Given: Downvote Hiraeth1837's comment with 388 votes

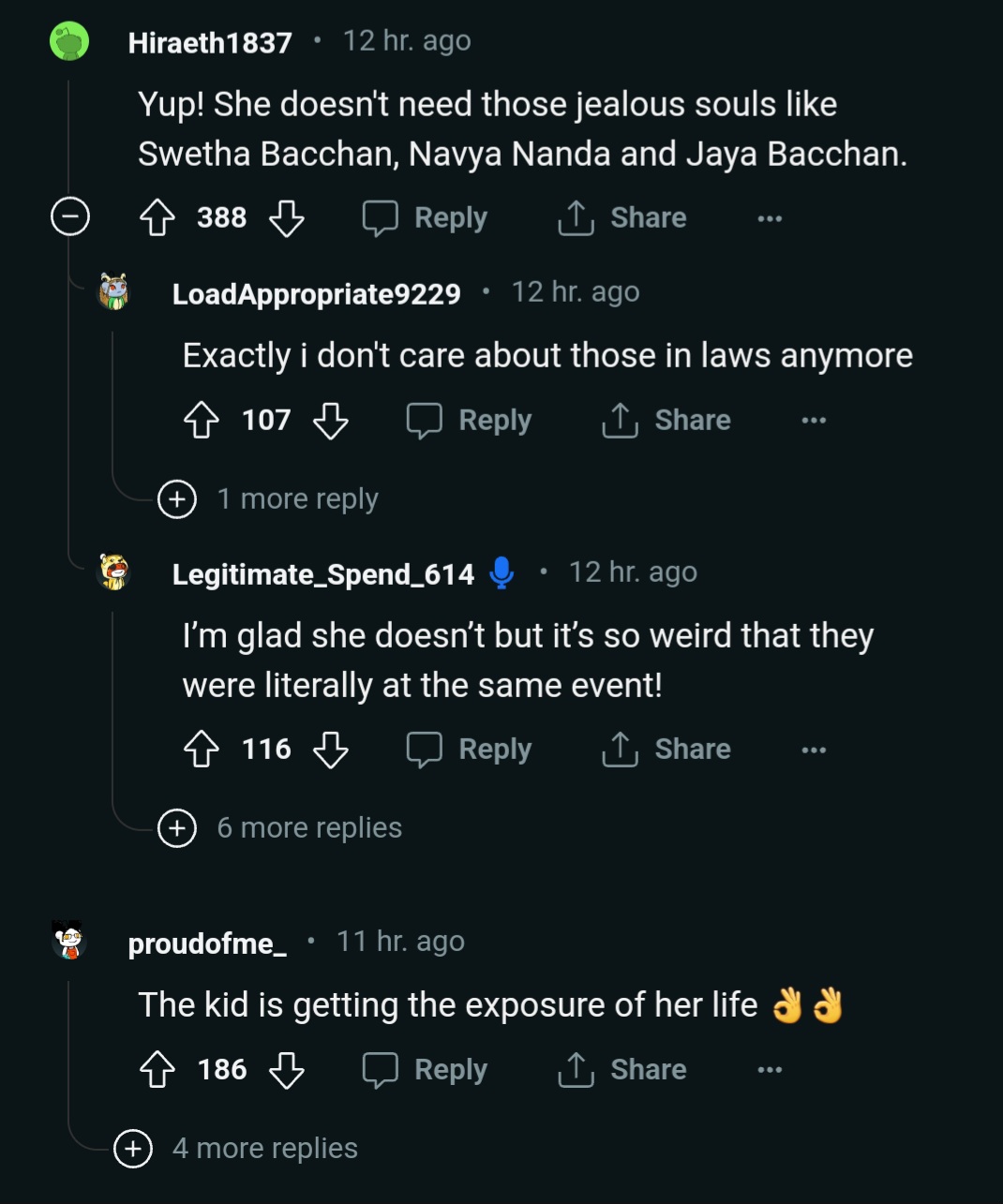Looking at the screenshot, I should point(286,218).
